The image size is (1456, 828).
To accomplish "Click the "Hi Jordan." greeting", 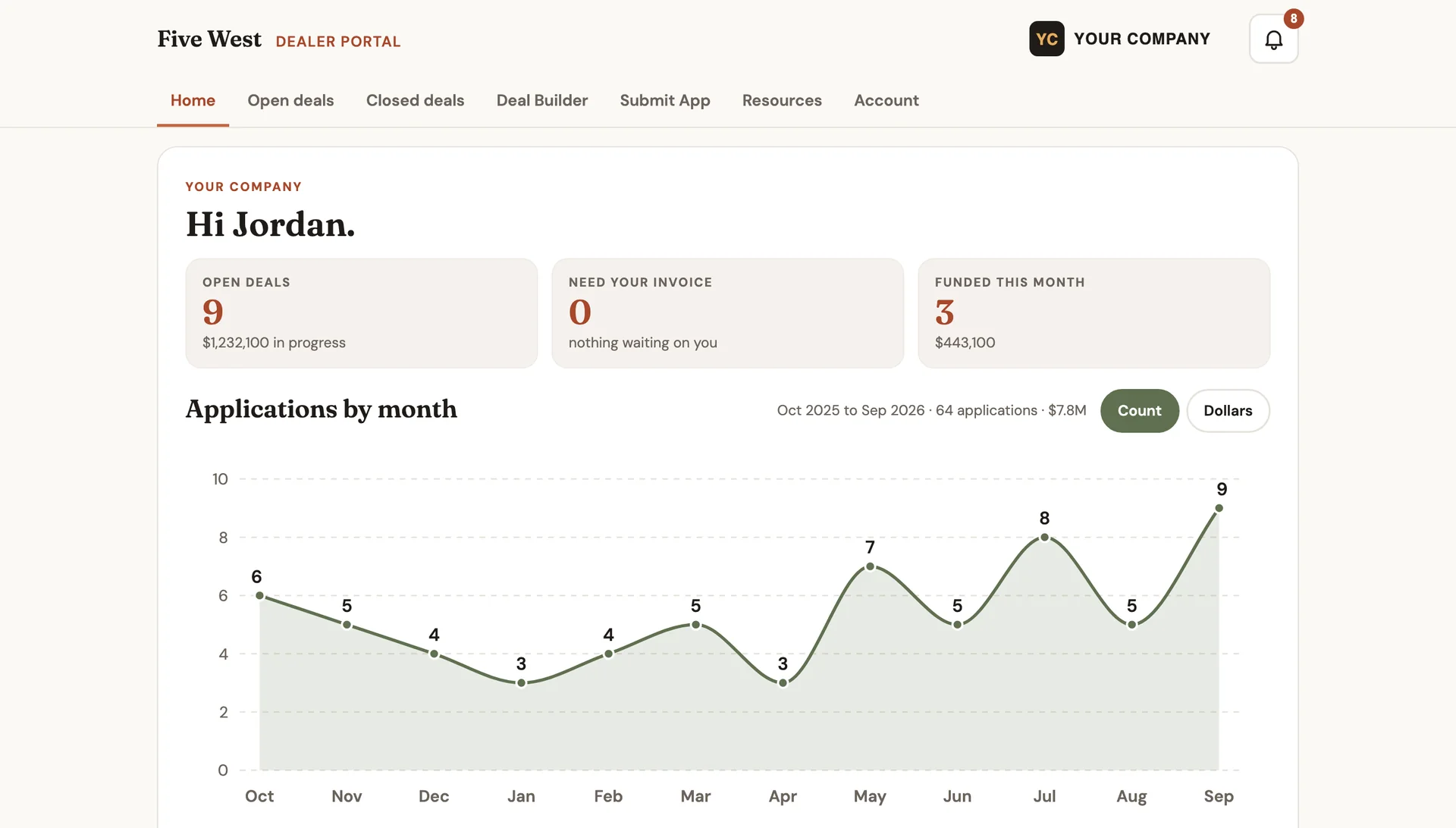I will coord(271,224).
